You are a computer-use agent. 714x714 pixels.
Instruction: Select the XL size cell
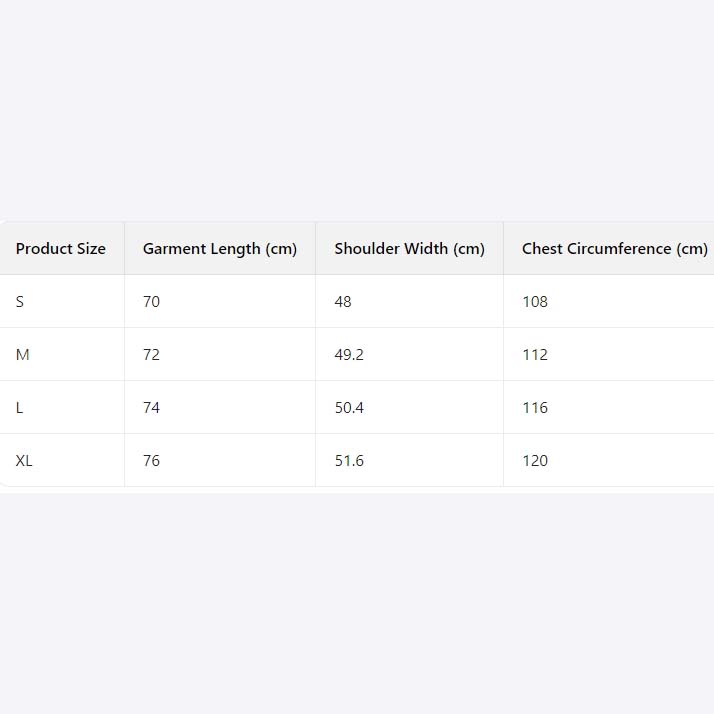pyautogui.click(x=24, y=461)
